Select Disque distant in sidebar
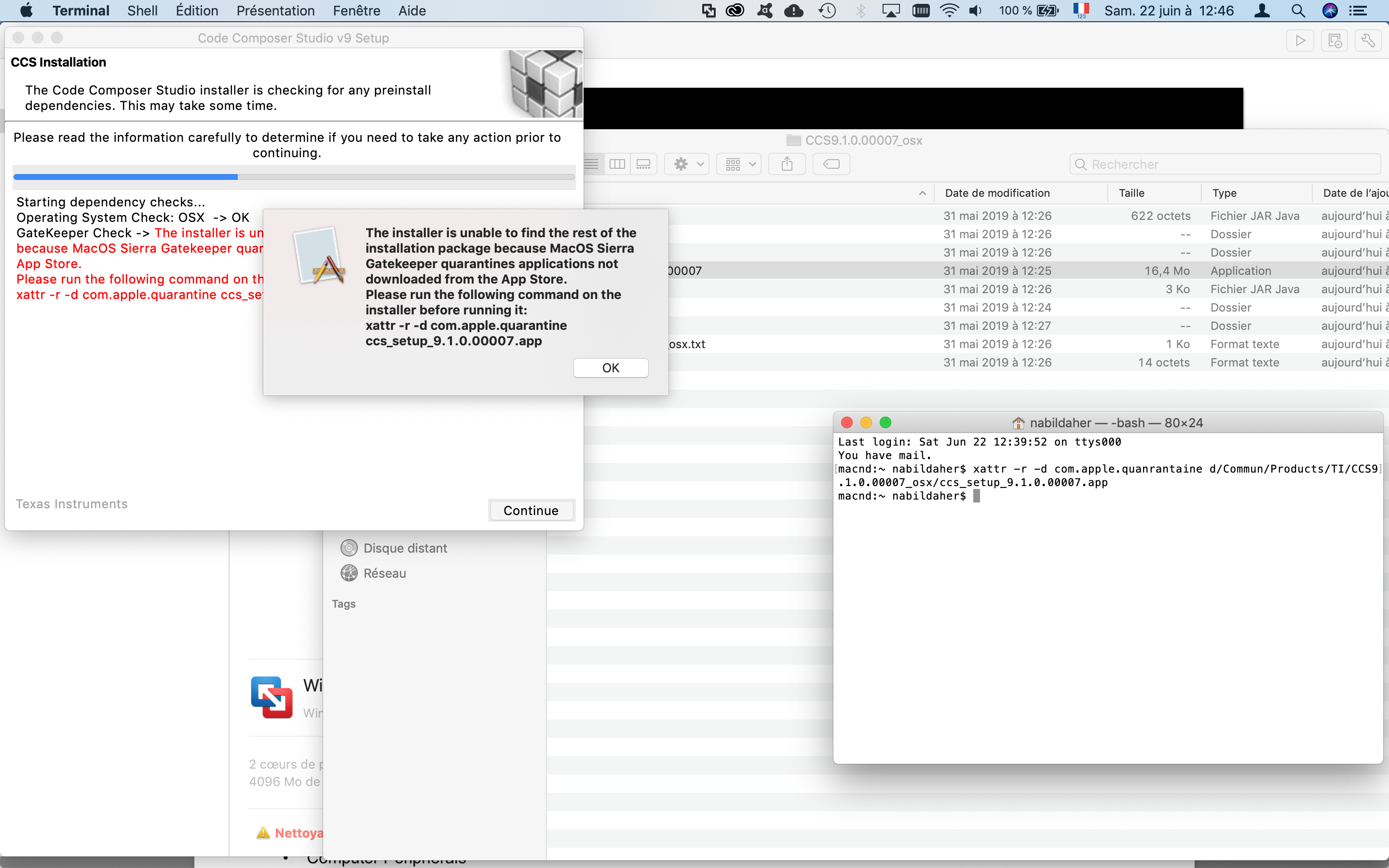The height and width of the screenshot is (868, 1389). (405, 548)
